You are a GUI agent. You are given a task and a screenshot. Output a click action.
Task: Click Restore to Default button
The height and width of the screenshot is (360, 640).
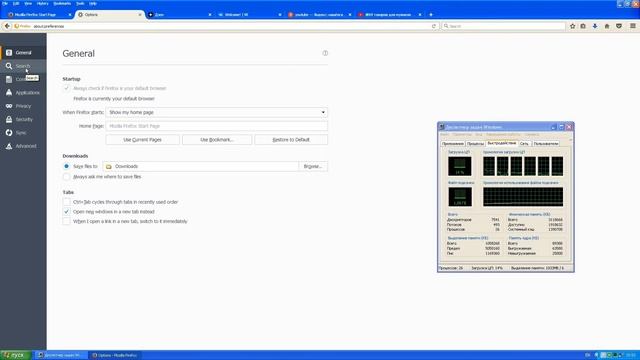291,140
